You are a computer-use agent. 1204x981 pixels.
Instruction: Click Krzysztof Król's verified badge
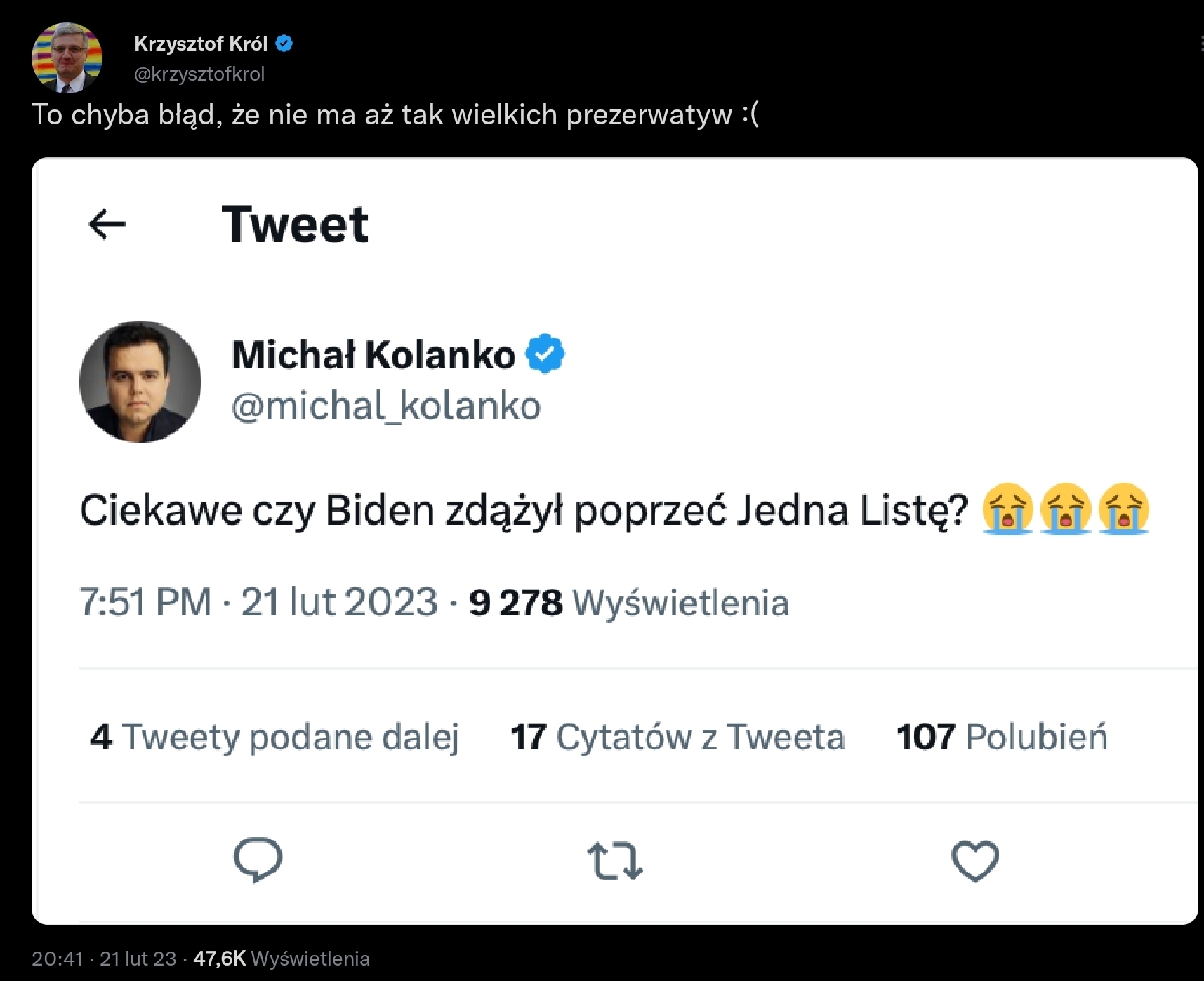coord(284,44)
